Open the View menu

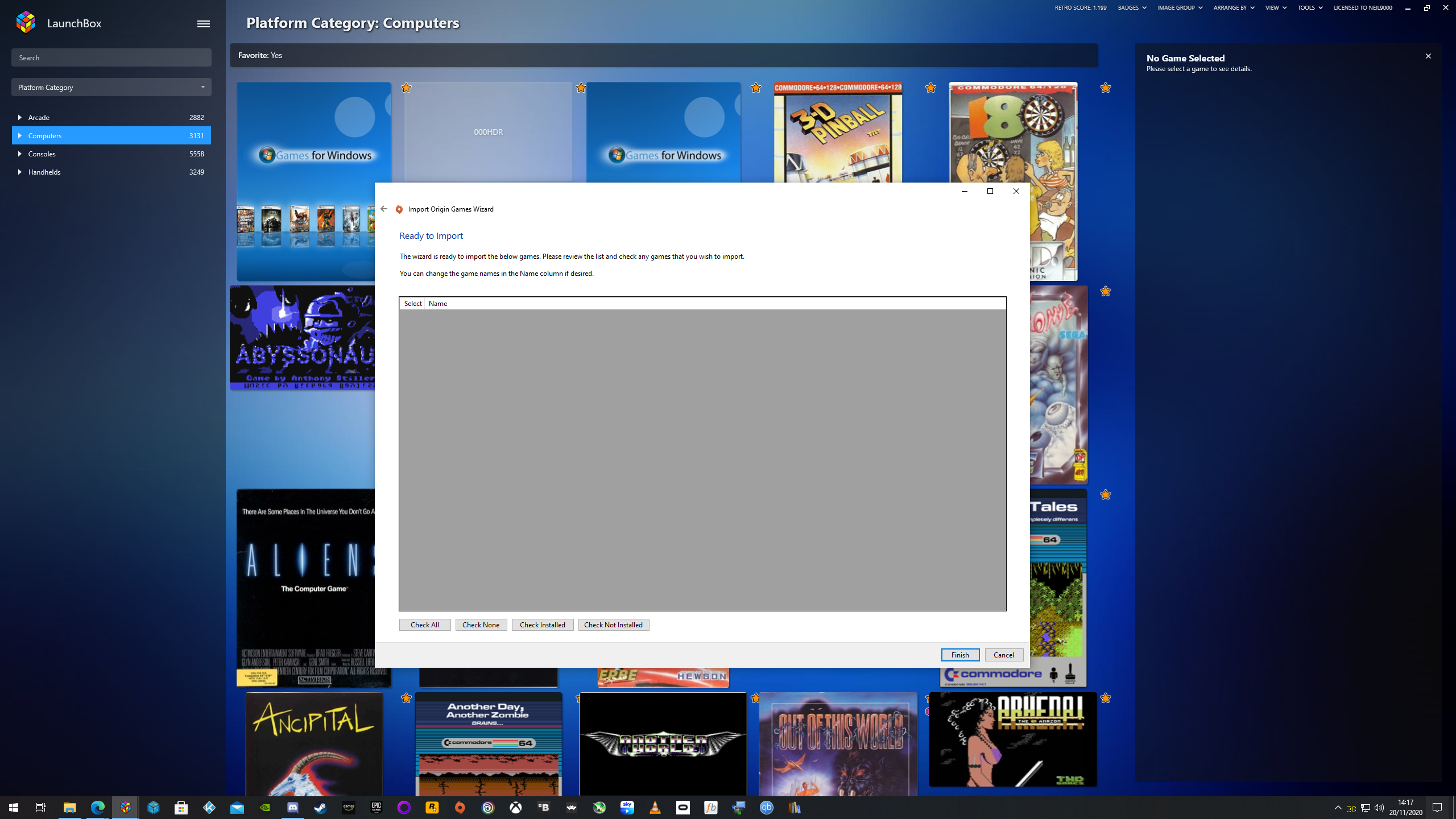click(1276, 7)
